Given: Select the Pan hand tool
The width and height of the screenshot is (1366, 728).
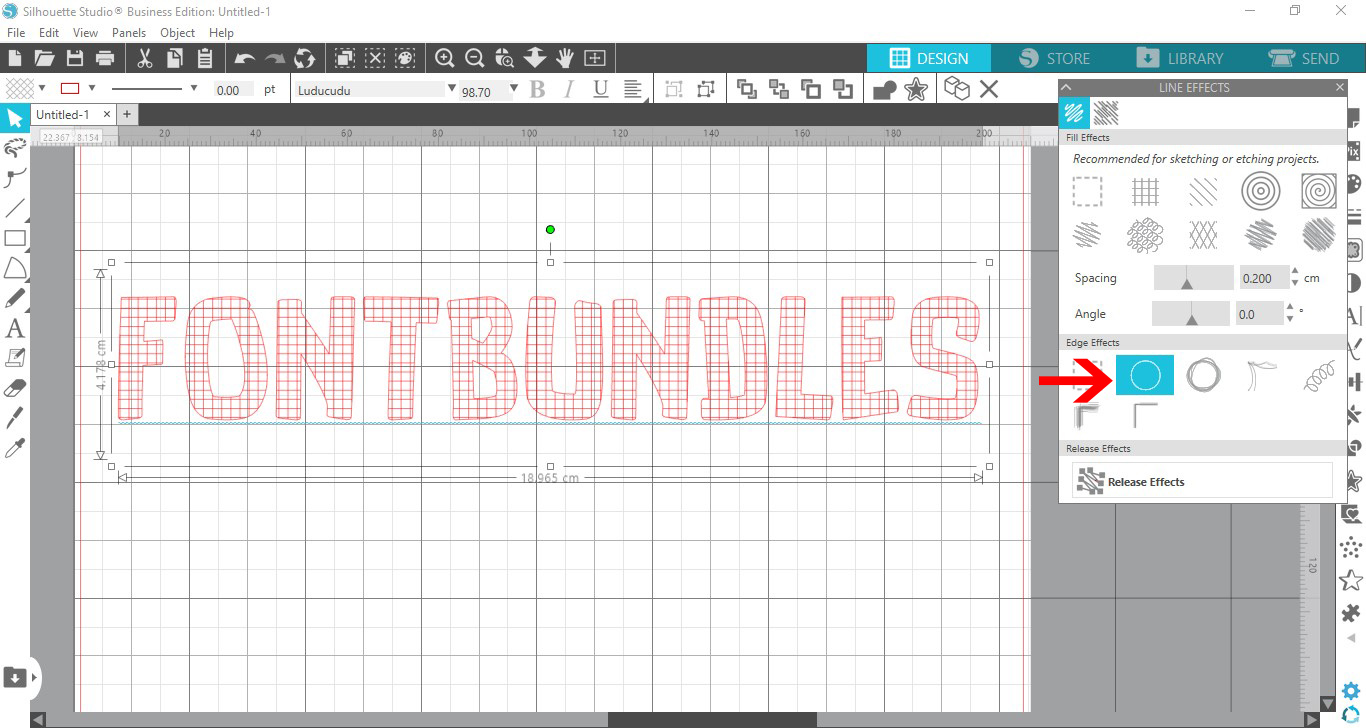Looking at the screenshot, I should pos(565,58).
